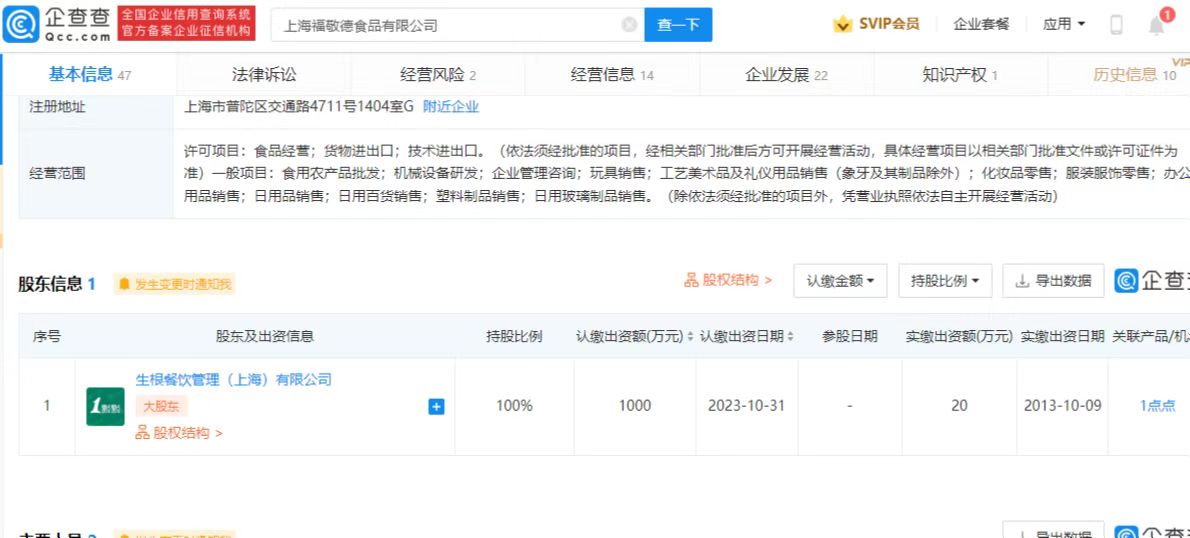Click the 2023-10-31 date cell

747,406
